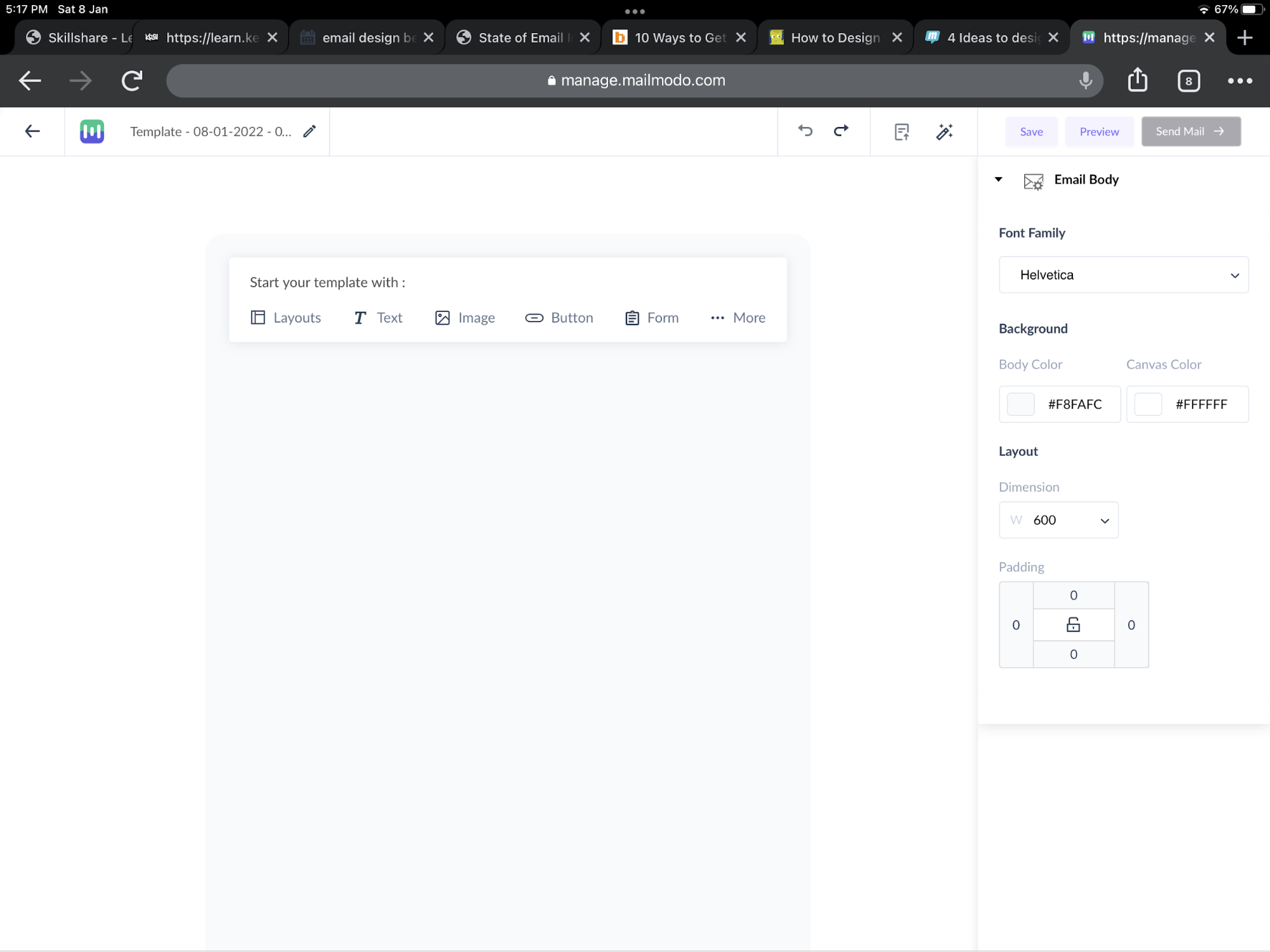Open the browser more options menu
This screenshot has height=952, width=1270.
click(1240, 81)
